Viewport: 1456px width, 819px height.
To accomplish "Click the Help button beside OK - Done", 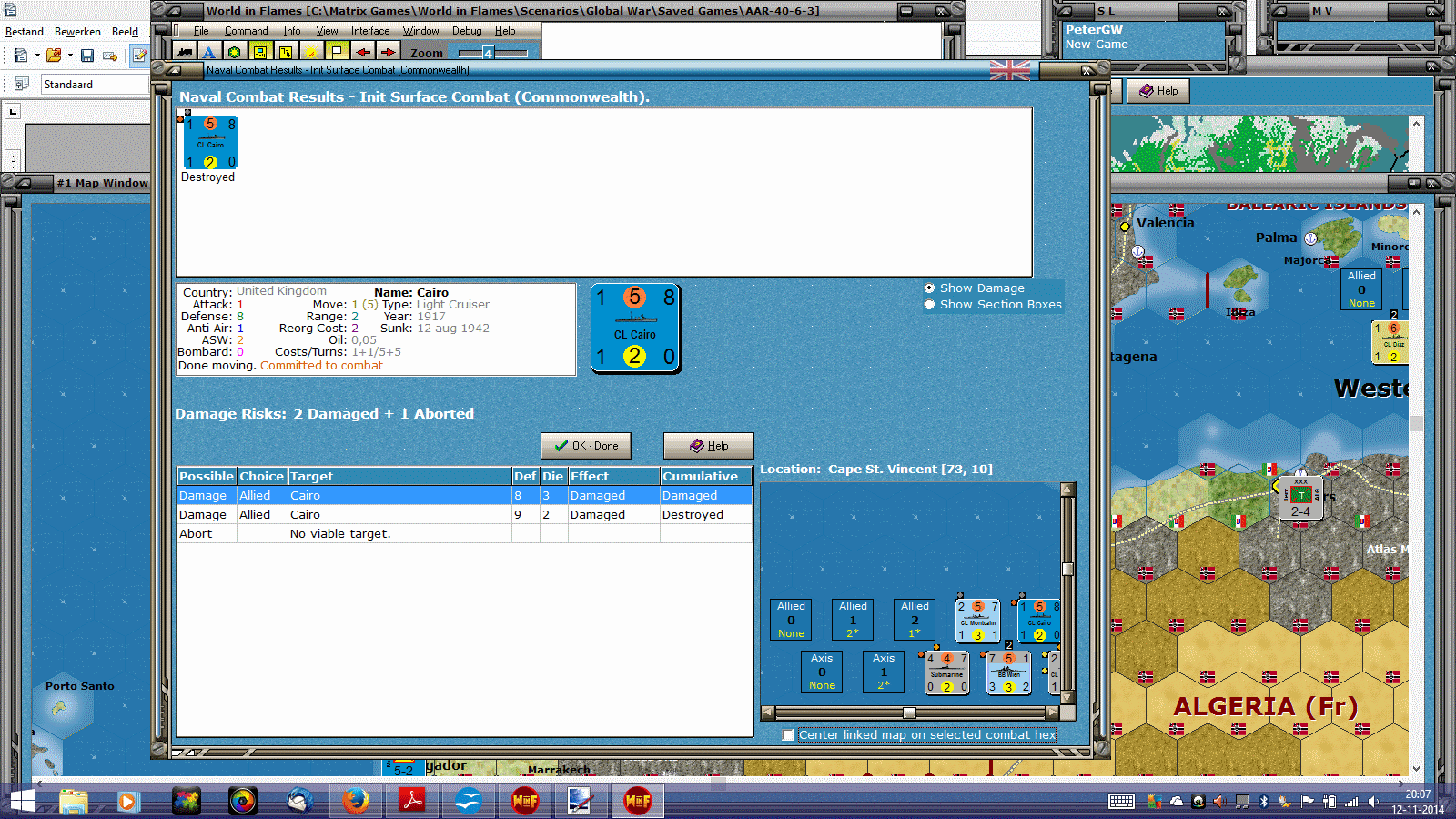I will [709, 446].
